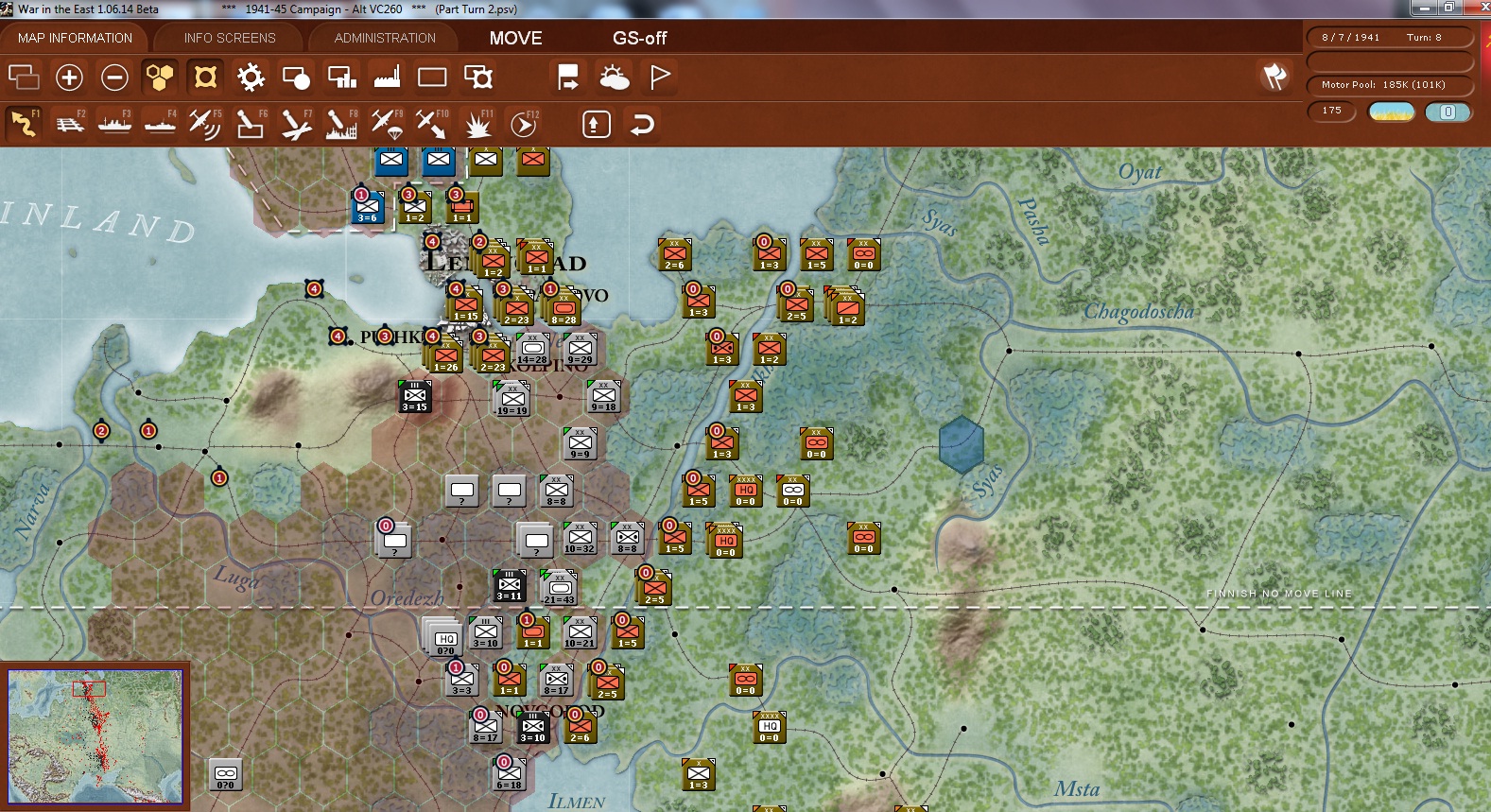Click the gear cog toolbar icon
This screenshot has width=1491, height=812.
[x=251, y=77]
